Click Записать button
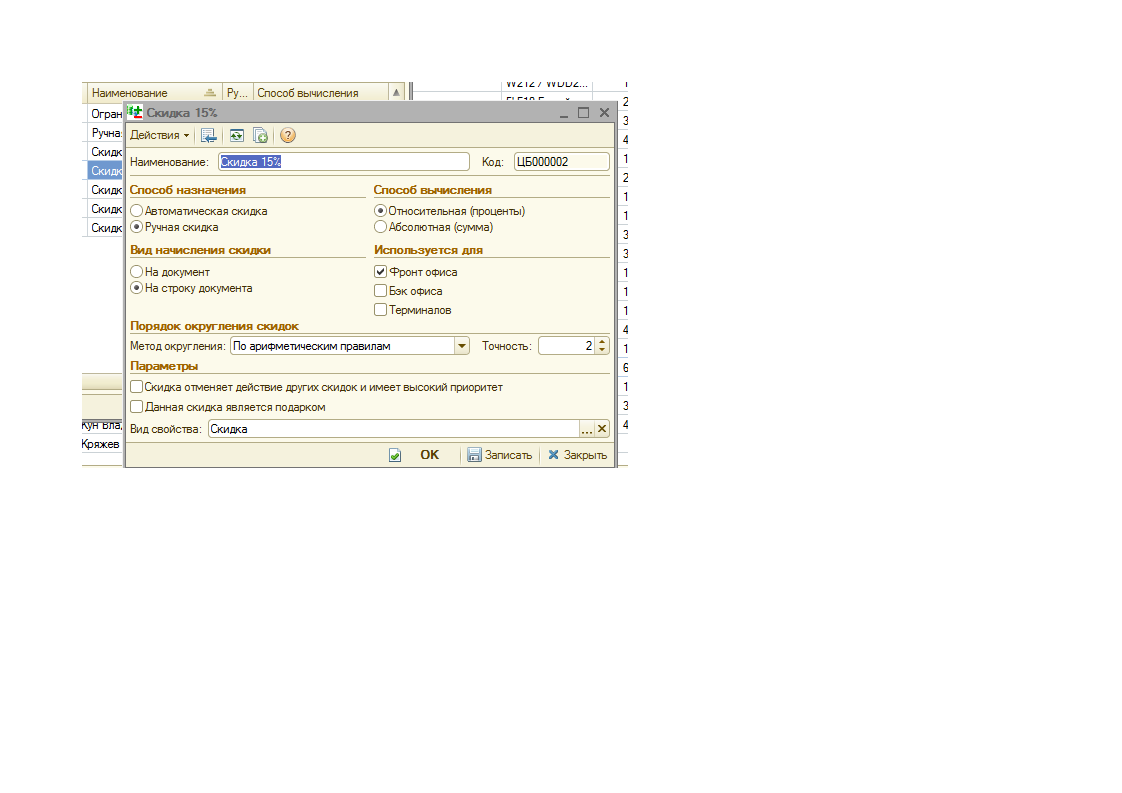This screenshot has height=793, width=1122. tap(500, 455)
